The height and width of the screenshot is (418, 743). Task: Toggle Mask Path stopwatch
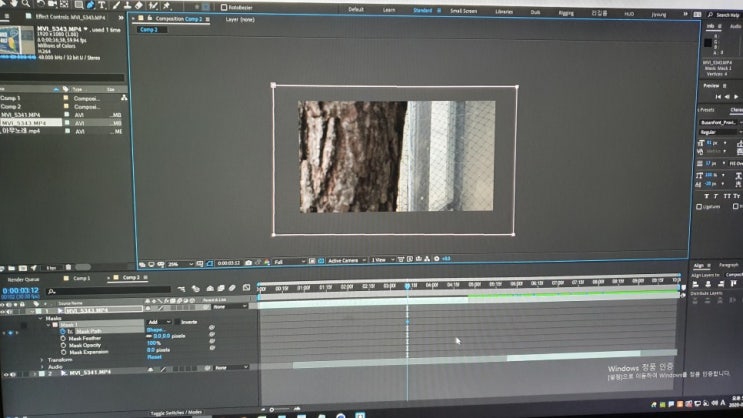pyautogui.click(x=63, y=331)
